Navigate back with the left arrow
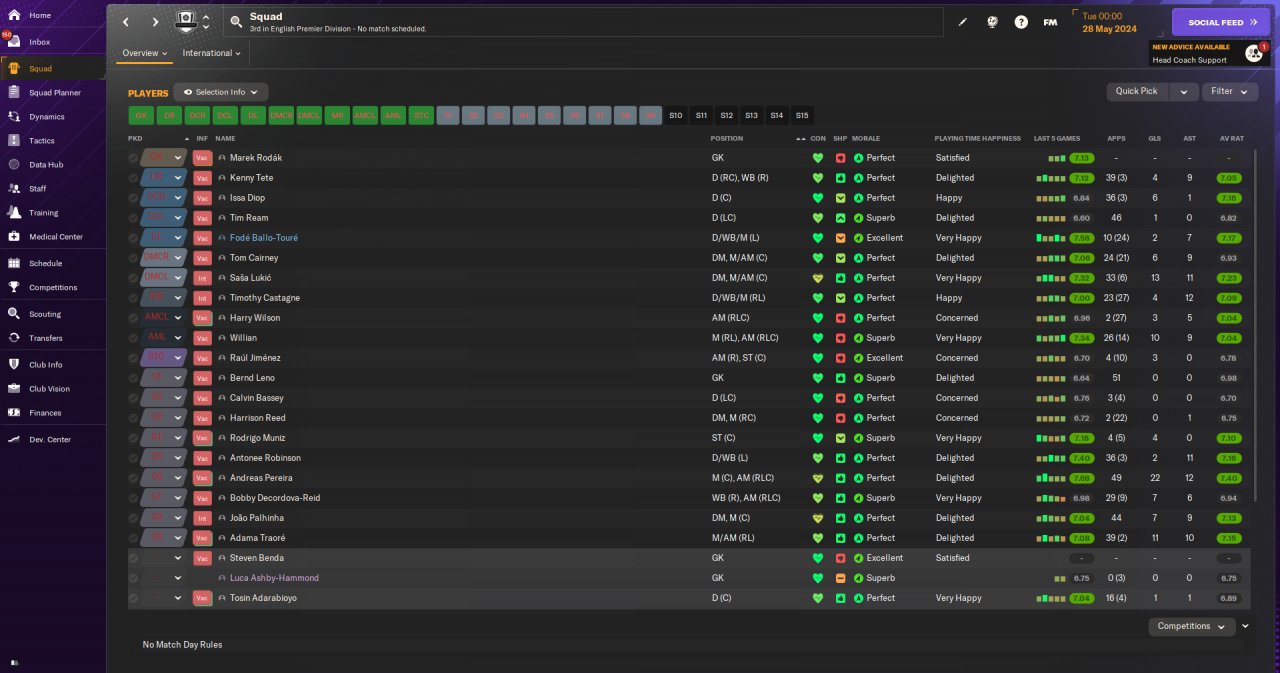 click(x=126, y=22)
